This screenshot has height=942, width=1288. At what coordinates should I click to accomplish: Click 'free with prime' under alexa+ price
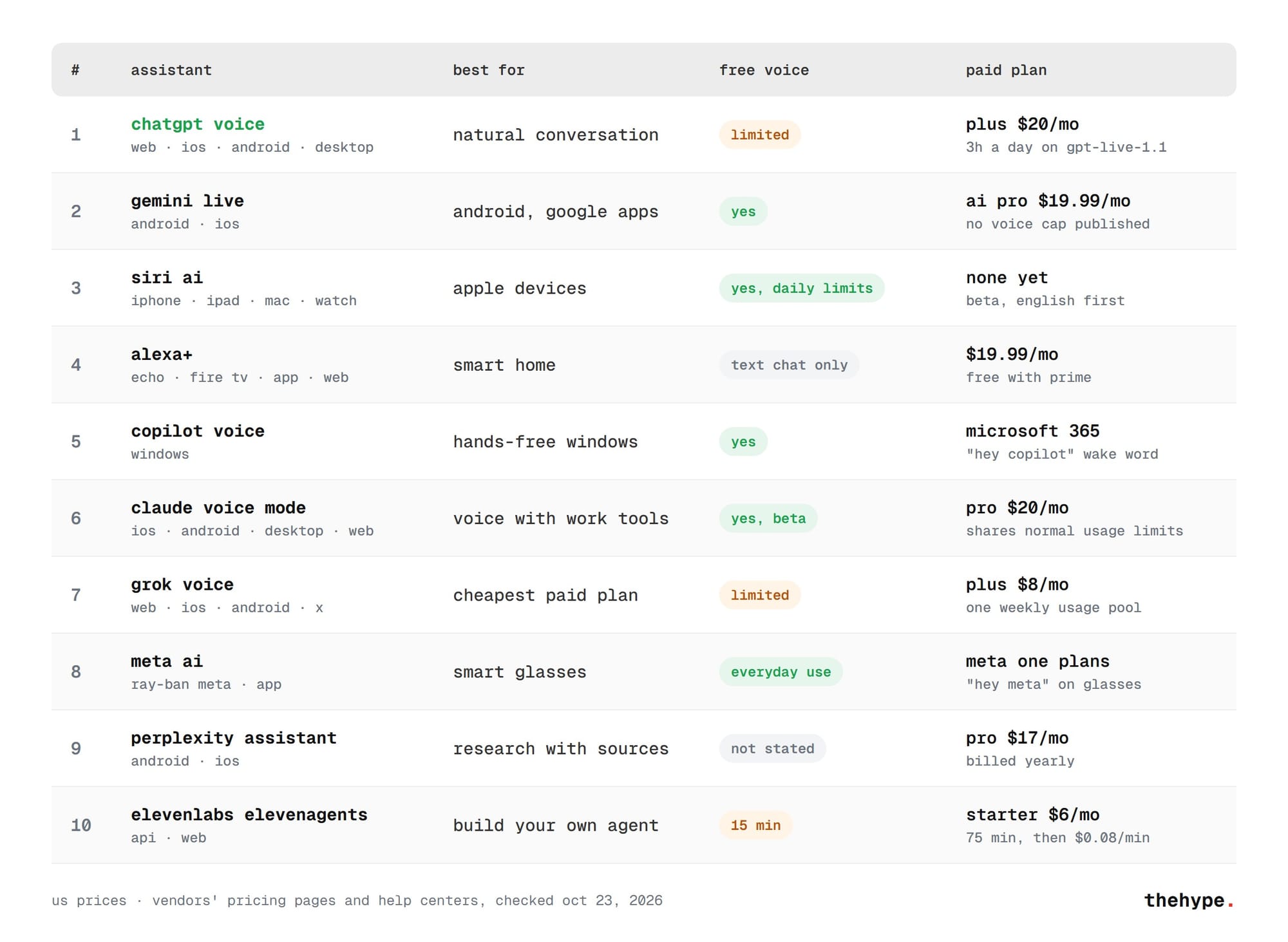coord(1028,377)
